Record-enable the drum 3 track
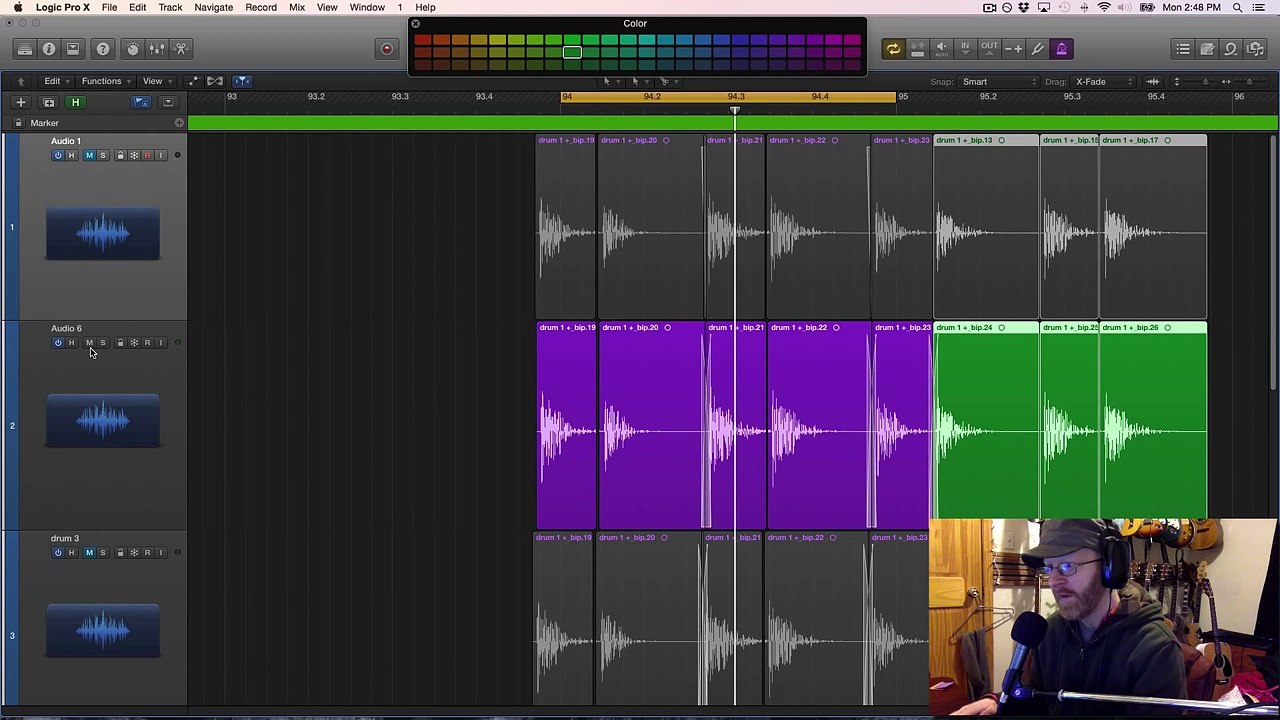Viewport: 1280px width, 720px height. [x=147, y=553]
